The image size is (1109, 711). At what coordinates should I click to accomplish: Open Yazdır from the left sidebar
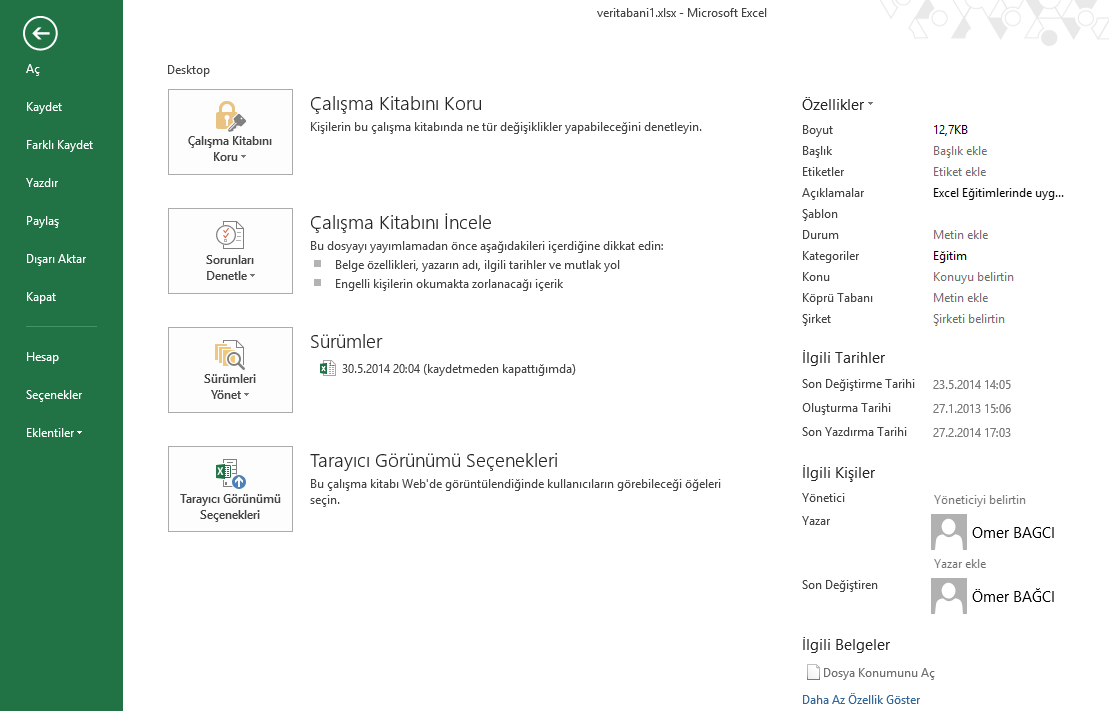(42, 183)
